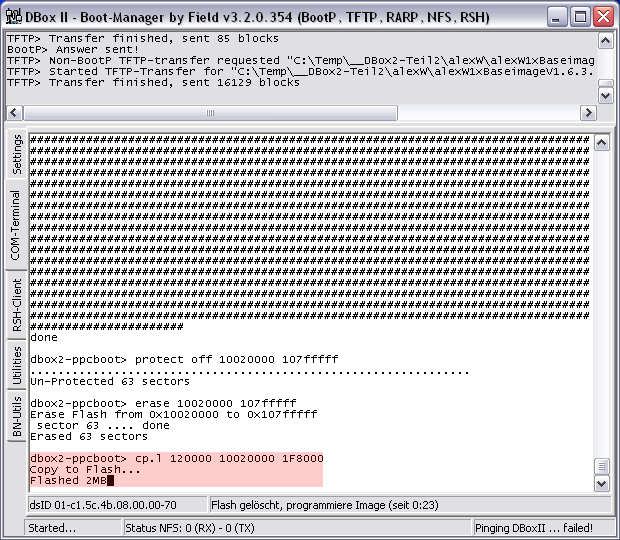Click the 'protect off 10020000 107fffff' command line
Screen dimensions: 620x540
[184, 359]
